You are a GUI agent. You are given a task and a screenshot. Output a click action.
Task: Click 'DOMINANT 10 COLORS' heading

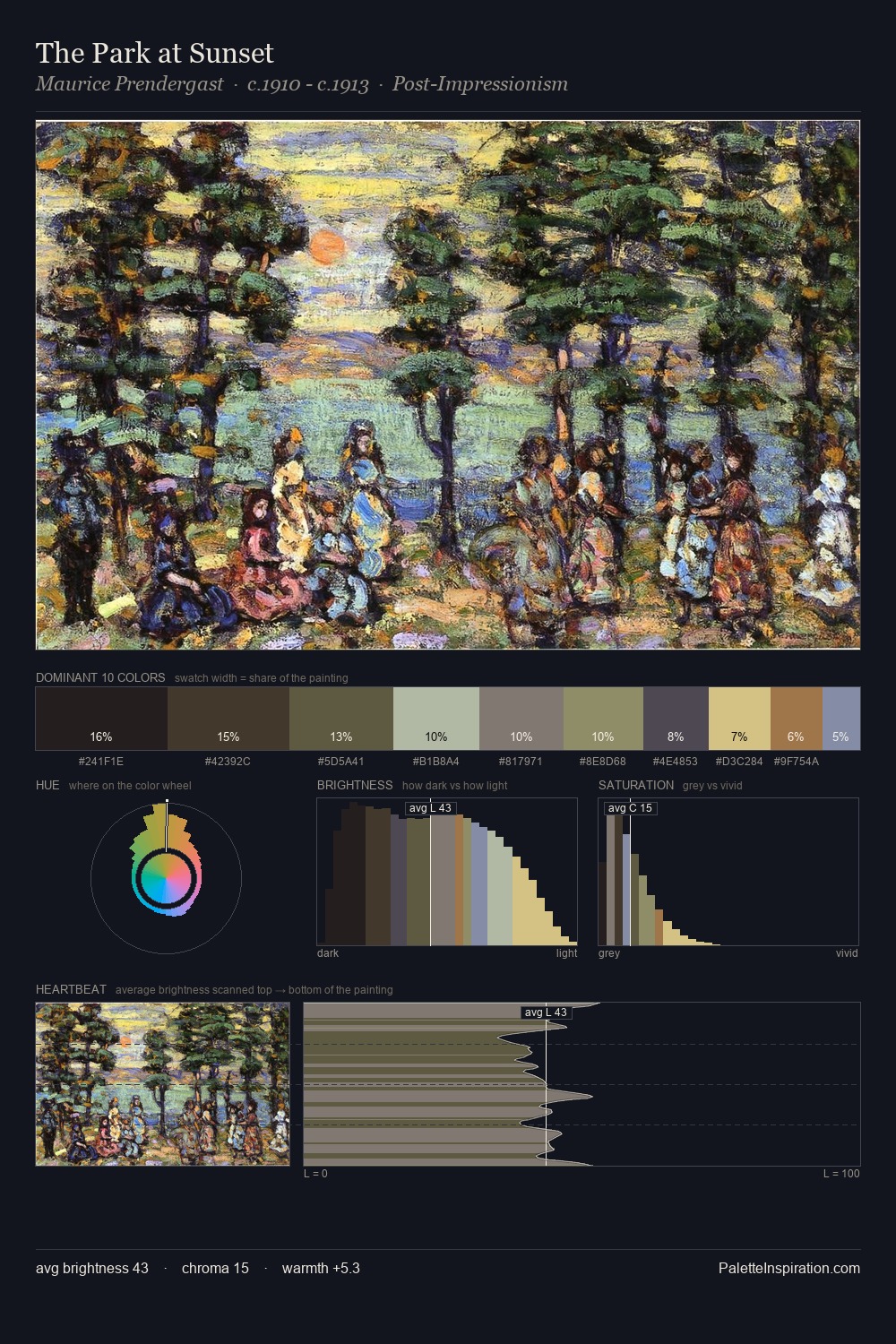tap(100, 677)
